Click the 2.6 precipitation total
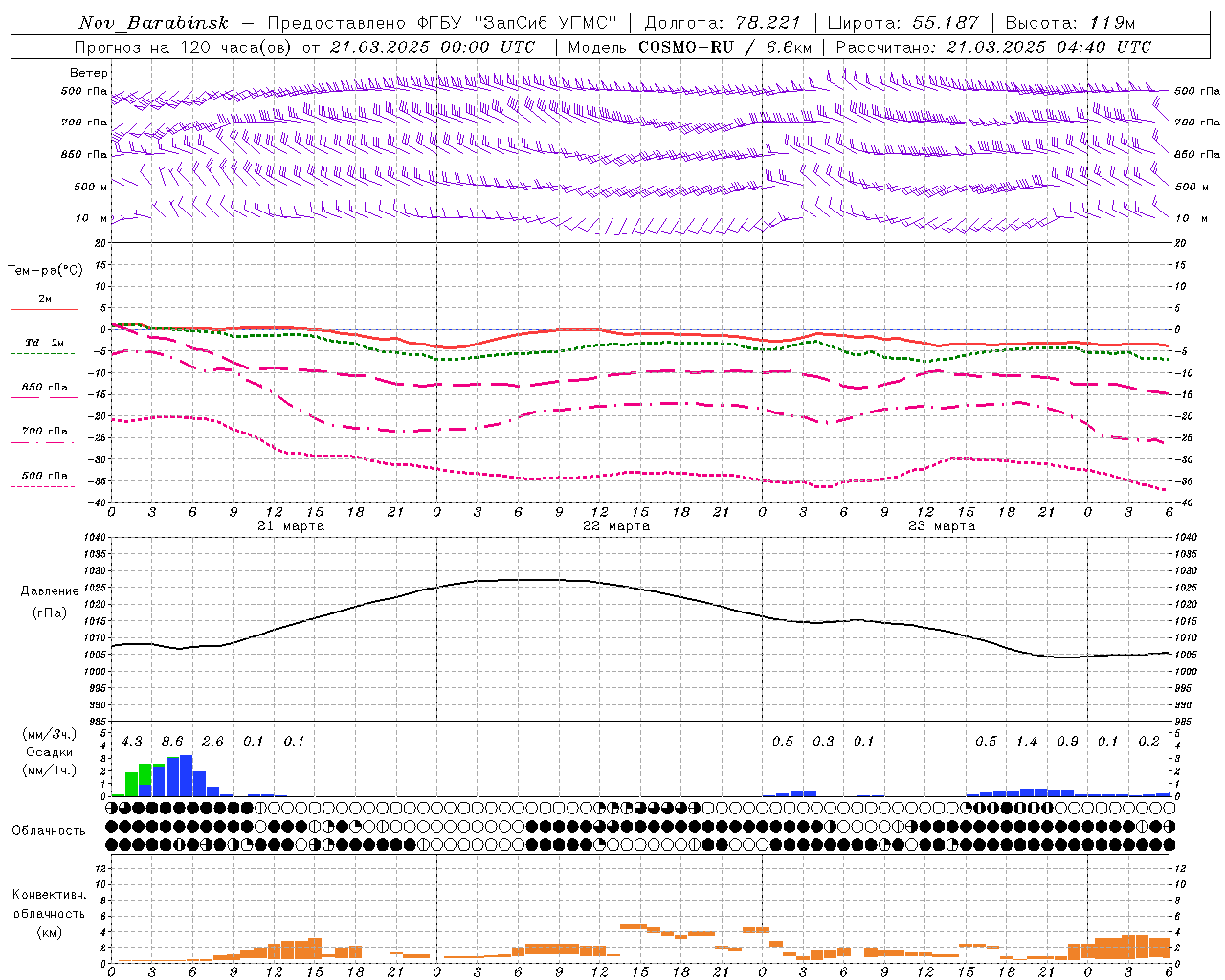Viewport: 1225px width, 980px height. point(212,742)
